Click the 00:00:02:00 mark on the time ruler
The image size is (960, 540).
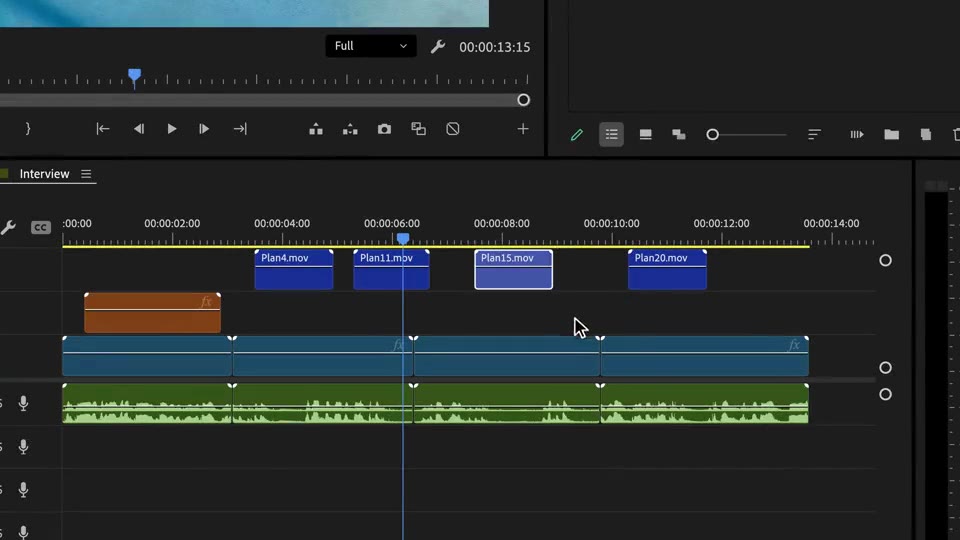pos(172,223)
